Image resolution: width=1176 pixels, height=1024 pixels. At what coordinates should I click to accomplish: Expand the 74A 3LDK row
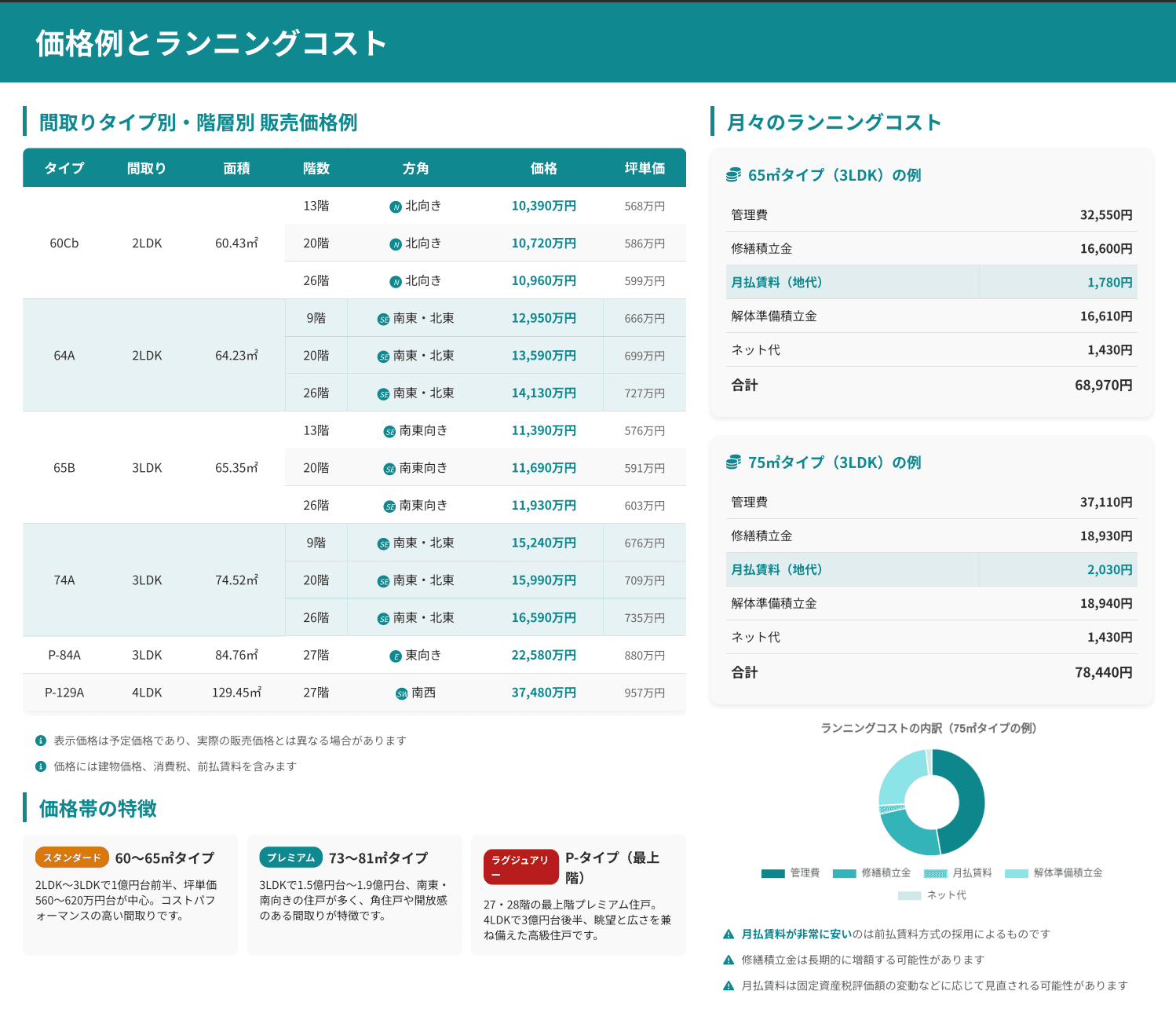coord(64,580)
